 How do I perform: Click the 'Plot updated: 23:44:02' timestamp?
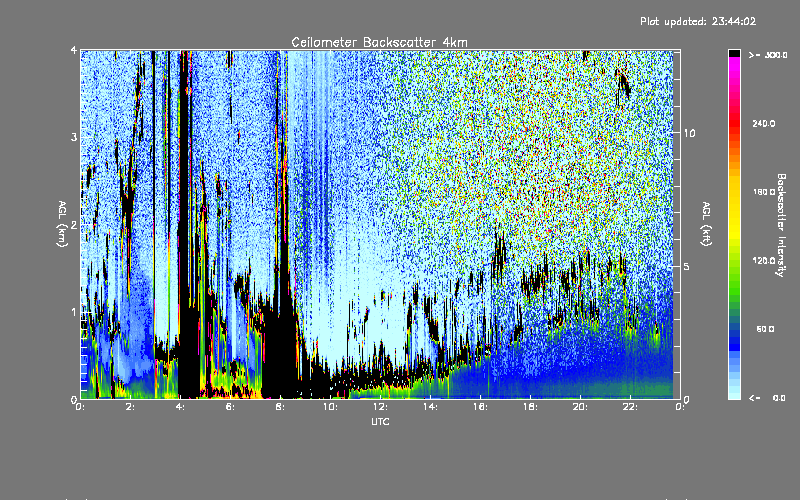pyautogui.click(x=698, y=21)
